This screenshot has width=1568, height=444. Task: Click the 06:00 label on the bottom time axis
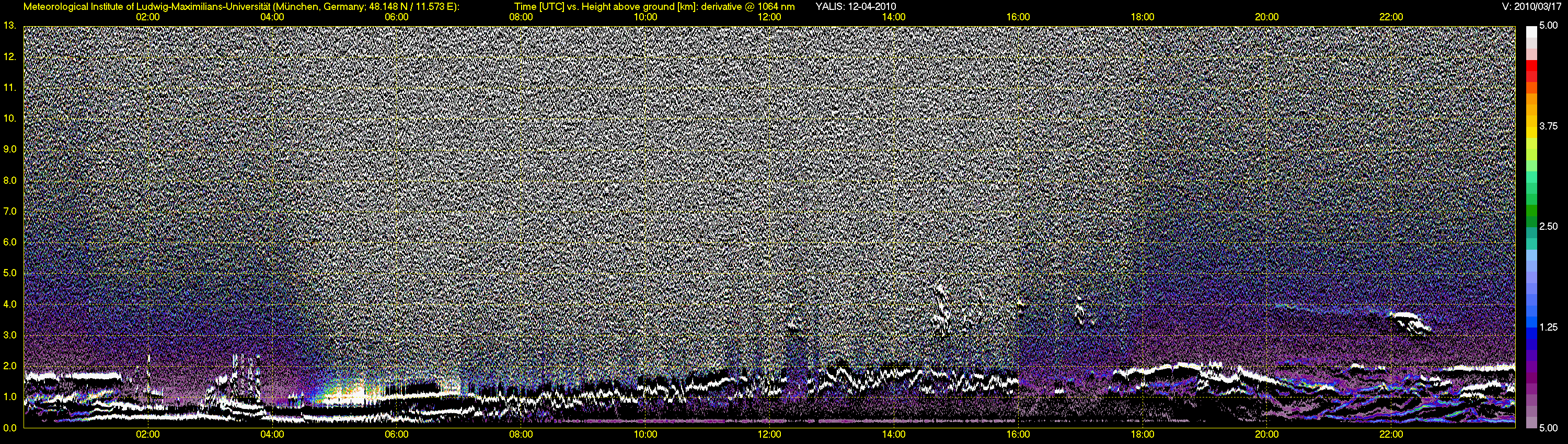(396, 434)
